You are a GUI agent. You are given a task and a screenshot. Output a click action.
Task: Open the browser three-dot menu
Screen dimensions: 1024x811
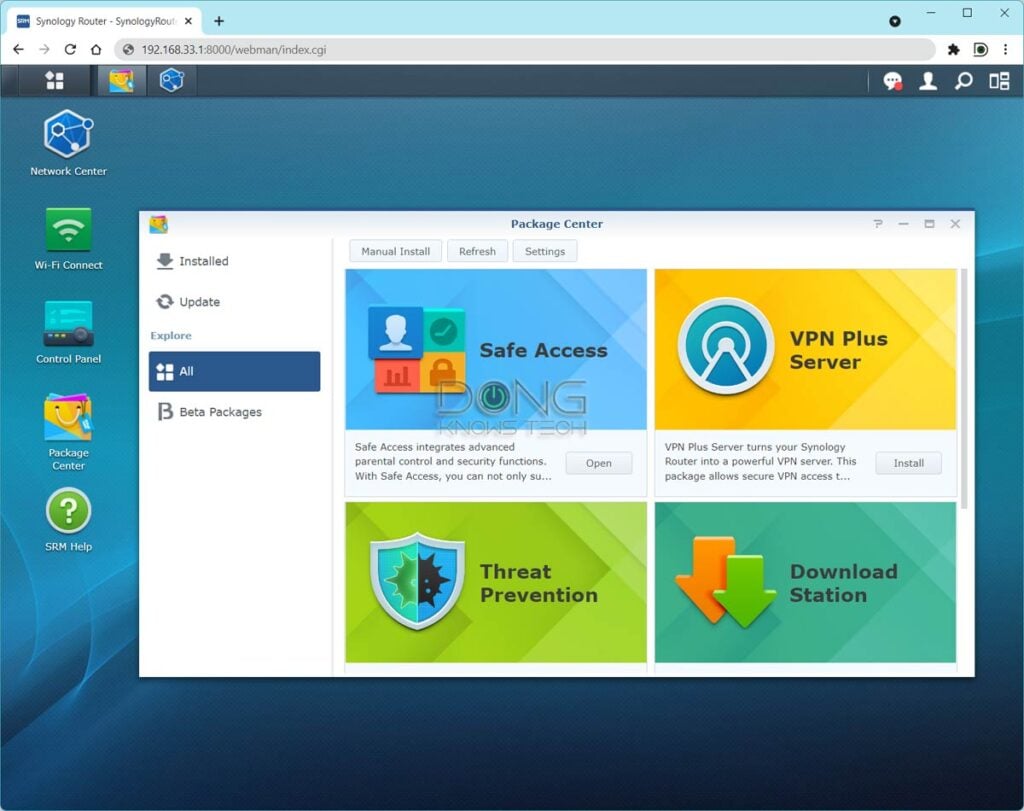1006,50
